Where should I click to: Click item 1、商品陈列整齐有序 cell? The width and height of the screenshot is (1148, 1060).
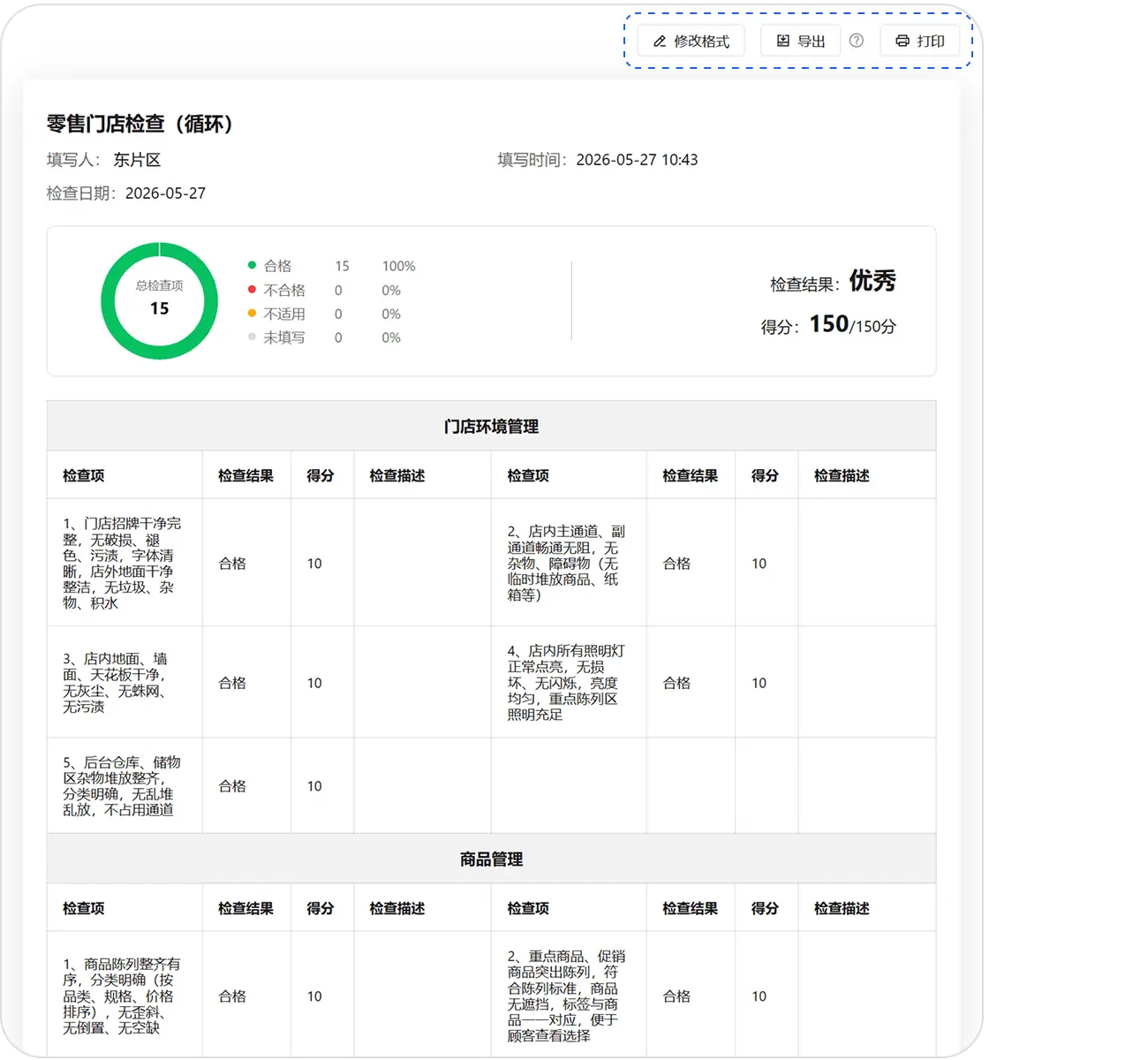pyautogui.click(x=125, y=996)
